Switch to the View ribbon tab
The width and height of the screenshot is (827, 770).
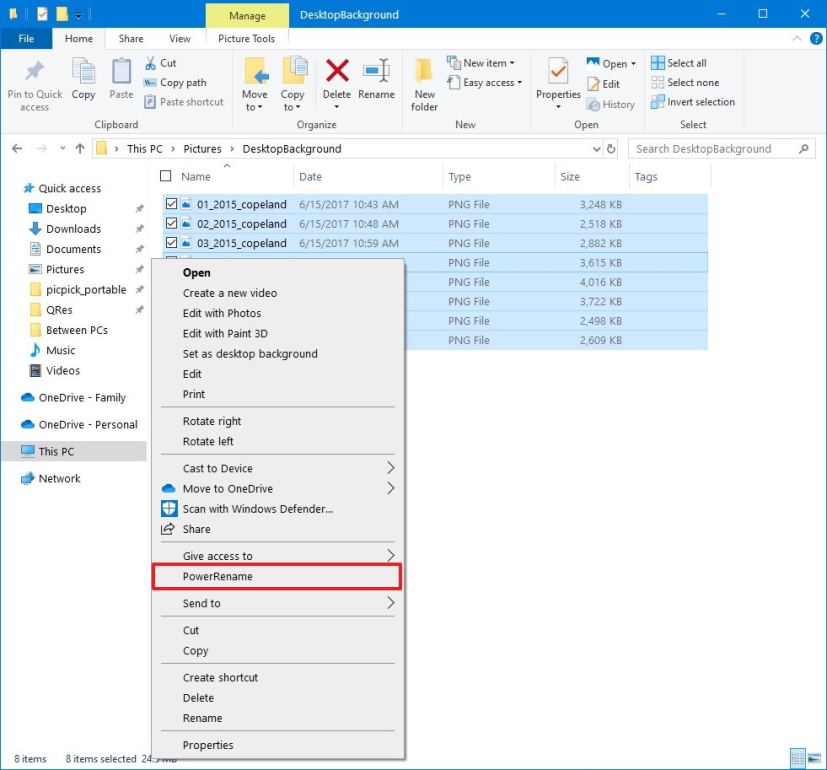point(180,38)
